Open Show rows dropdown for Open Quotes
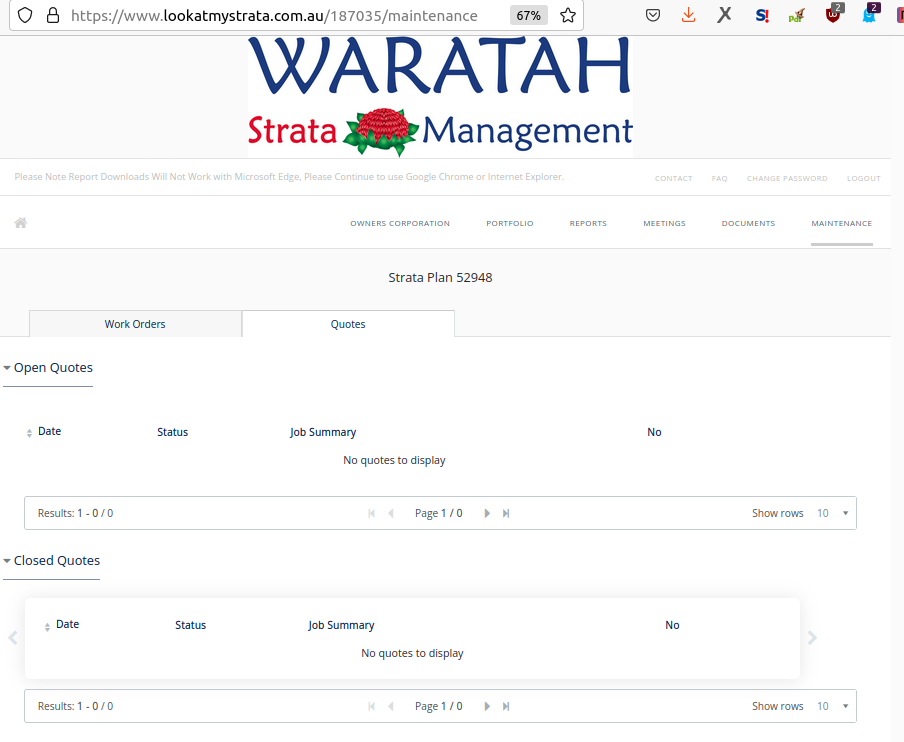 [x=832, y=513]
